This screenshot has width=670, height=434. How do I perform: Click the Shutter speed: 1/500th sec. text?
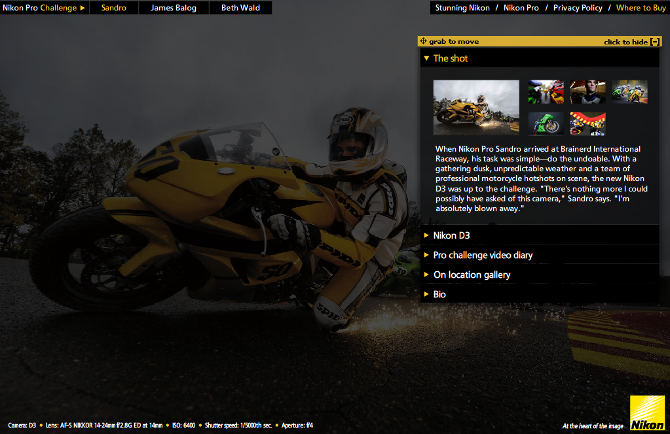(238, 425)
